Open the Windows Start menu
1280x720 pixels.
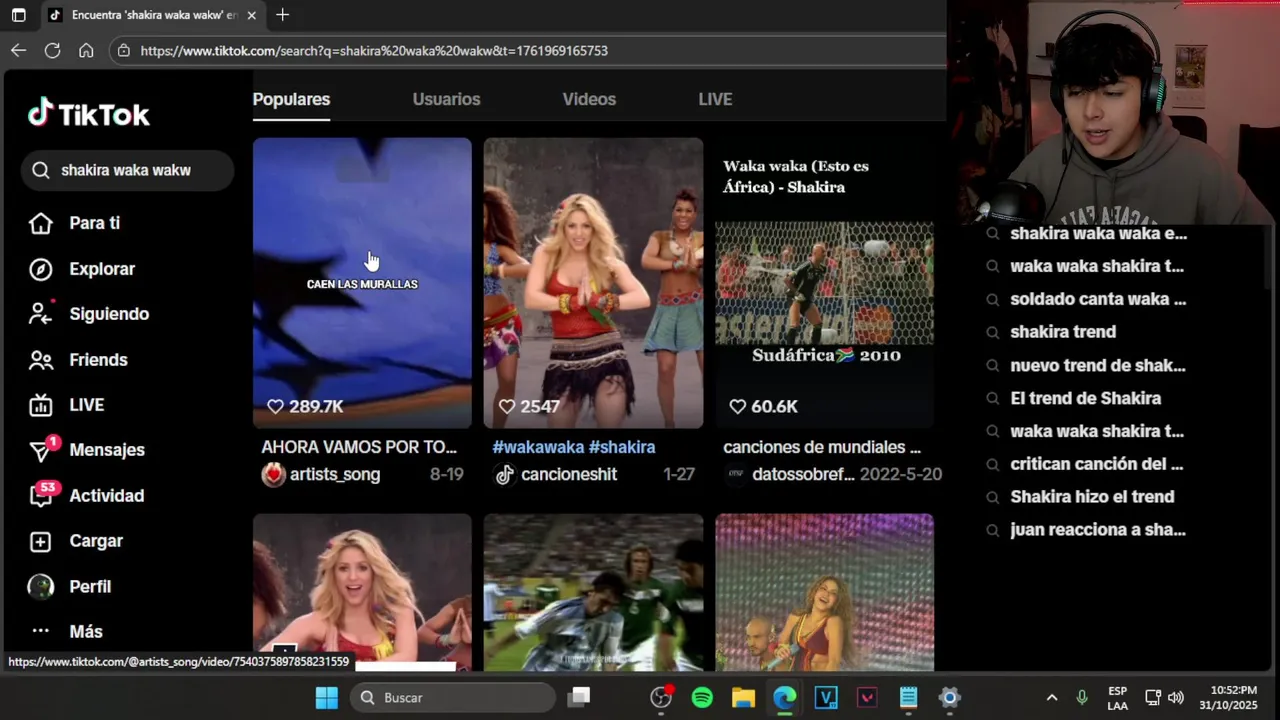click(327, 698)
